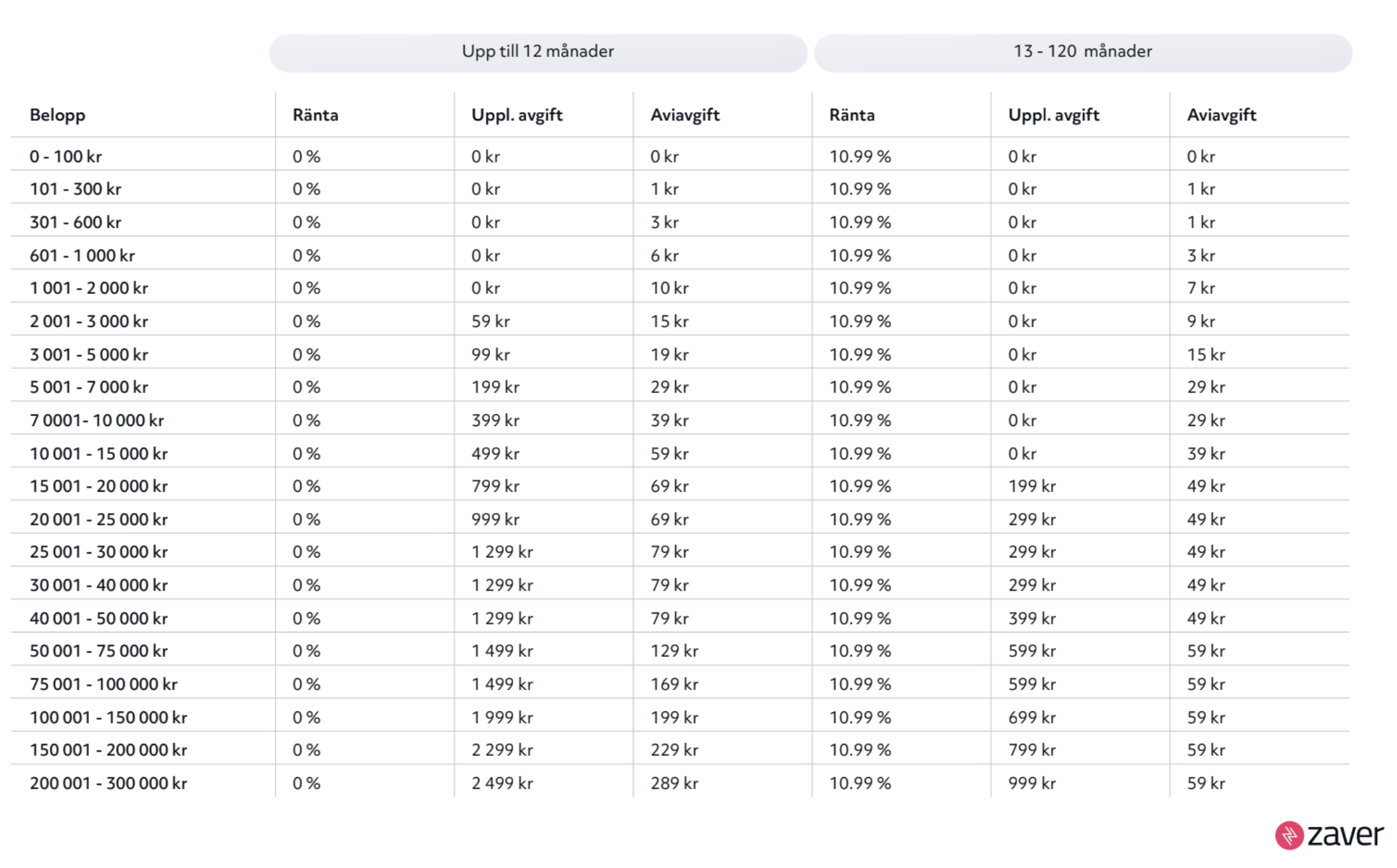Image resolution: width=1397 pixels, height=868 pixels.
Task: Click the "699 kr" Uppl. avgift cell
Action: (1032, 718)
